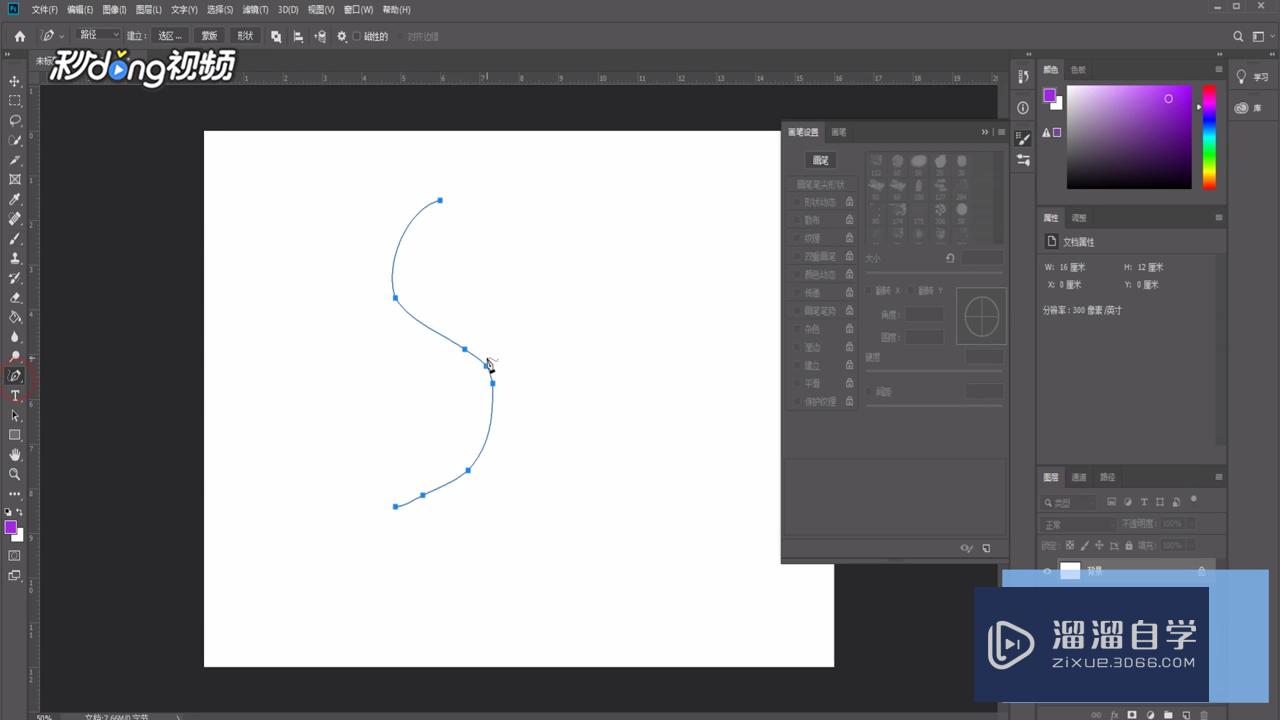Toggle Flip X checkbox
Screen dimensions: 1280x720
[x=869, y=291]
